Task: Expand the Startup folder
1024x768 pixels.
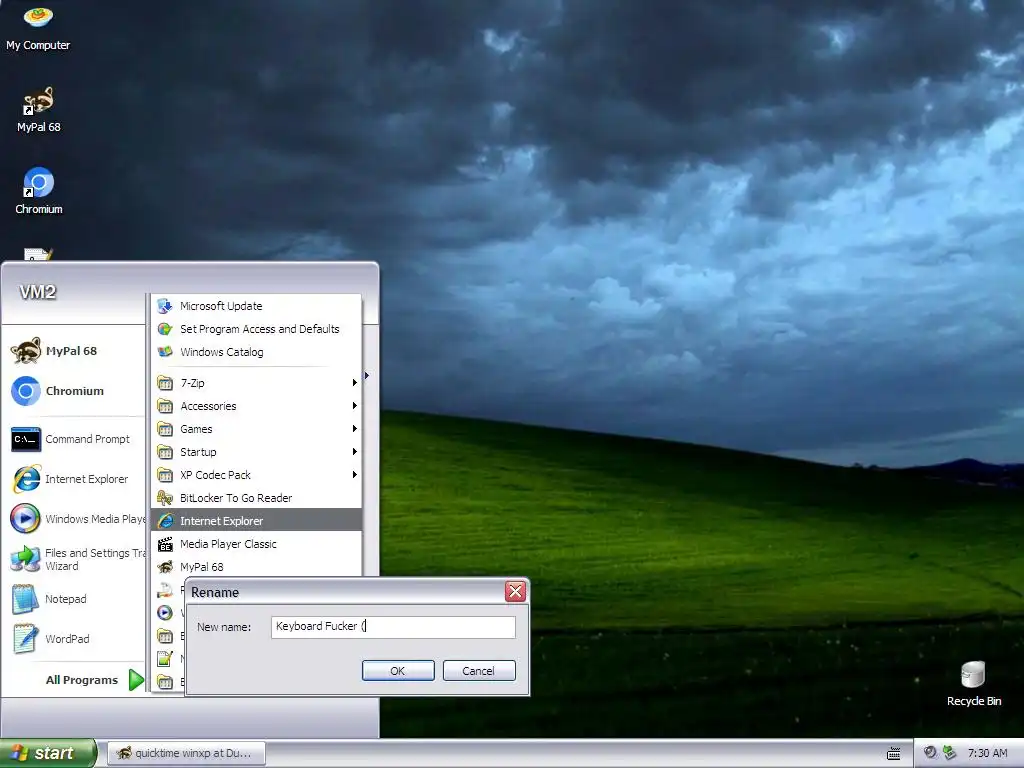Action: pyautogui.click(x=256, y=451)
